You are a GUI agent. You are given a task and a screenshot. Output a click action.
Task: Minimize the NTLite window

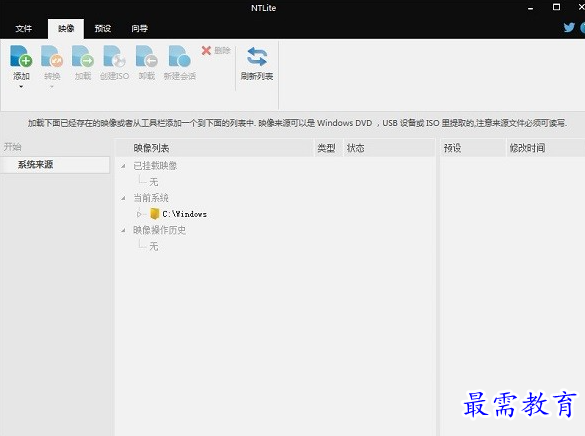click(x=530, y=8)
